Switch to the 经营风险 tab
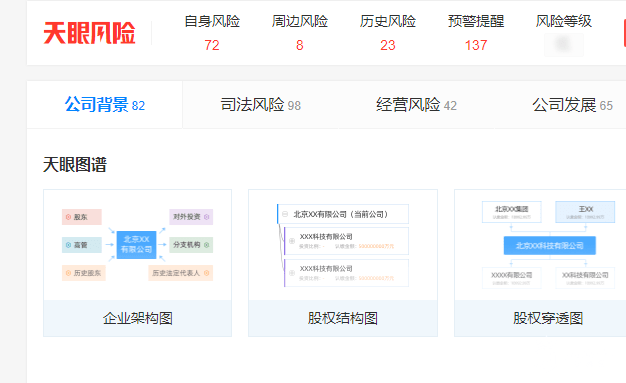The image size is (626, 383). 416,105
